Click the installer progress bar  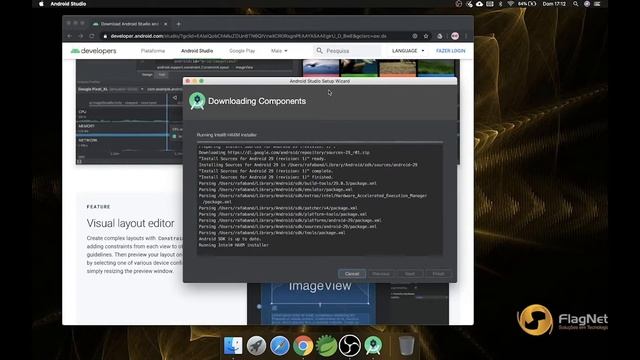tap(320, 142)
